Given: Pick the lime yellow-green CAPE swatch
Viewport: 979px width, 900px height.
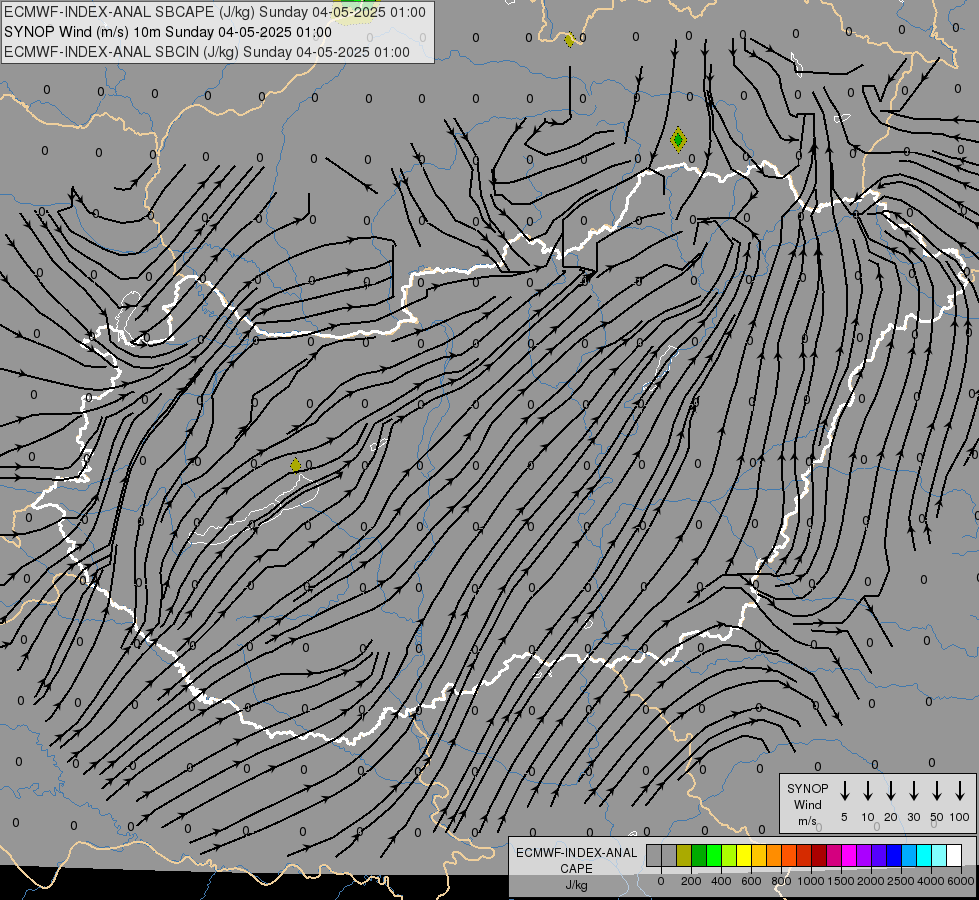Looking at the screenshot, I should (729, 855).
